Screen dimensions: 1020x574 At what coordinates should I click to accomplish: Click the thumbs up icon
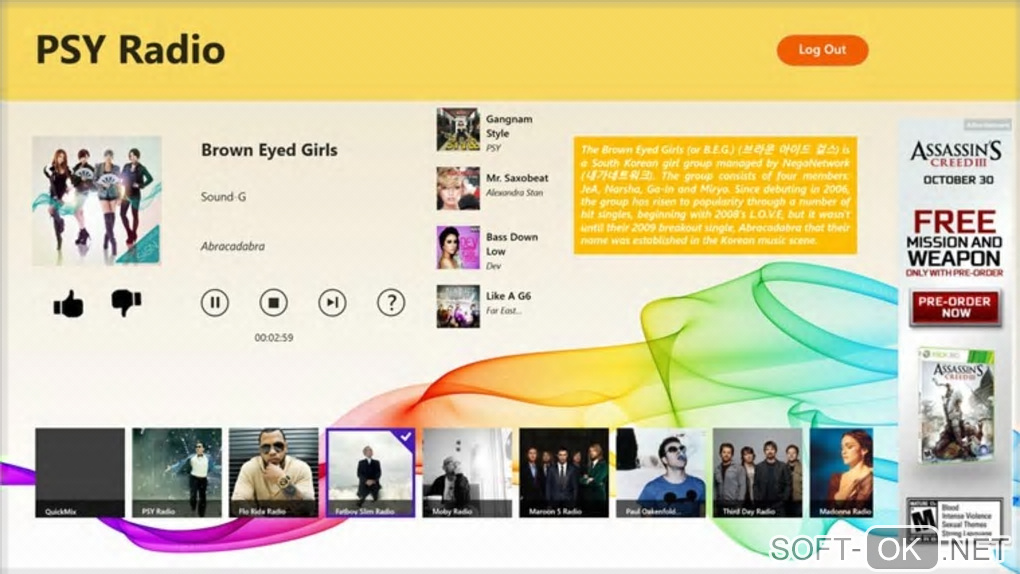[68, 303]
